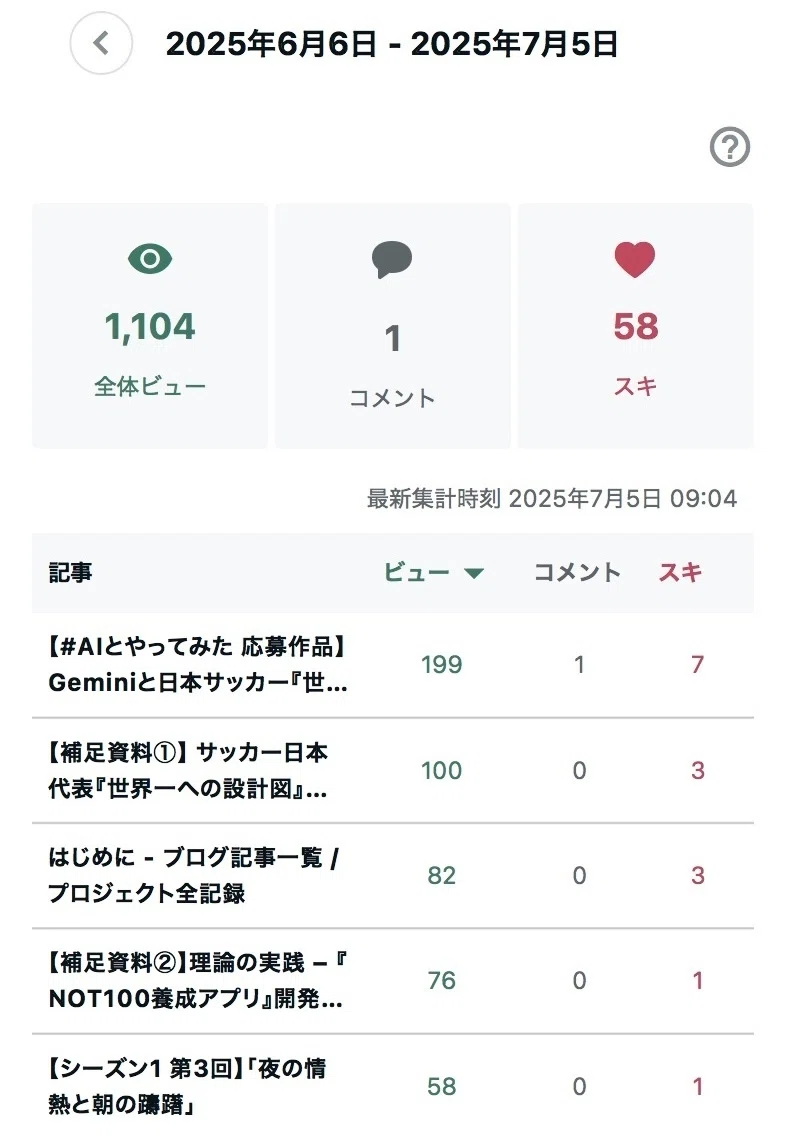
Task: Open article 【シーズン1 第3回】夜の情熱と朝の躊躇
Action: click(x=187, y=1086)
